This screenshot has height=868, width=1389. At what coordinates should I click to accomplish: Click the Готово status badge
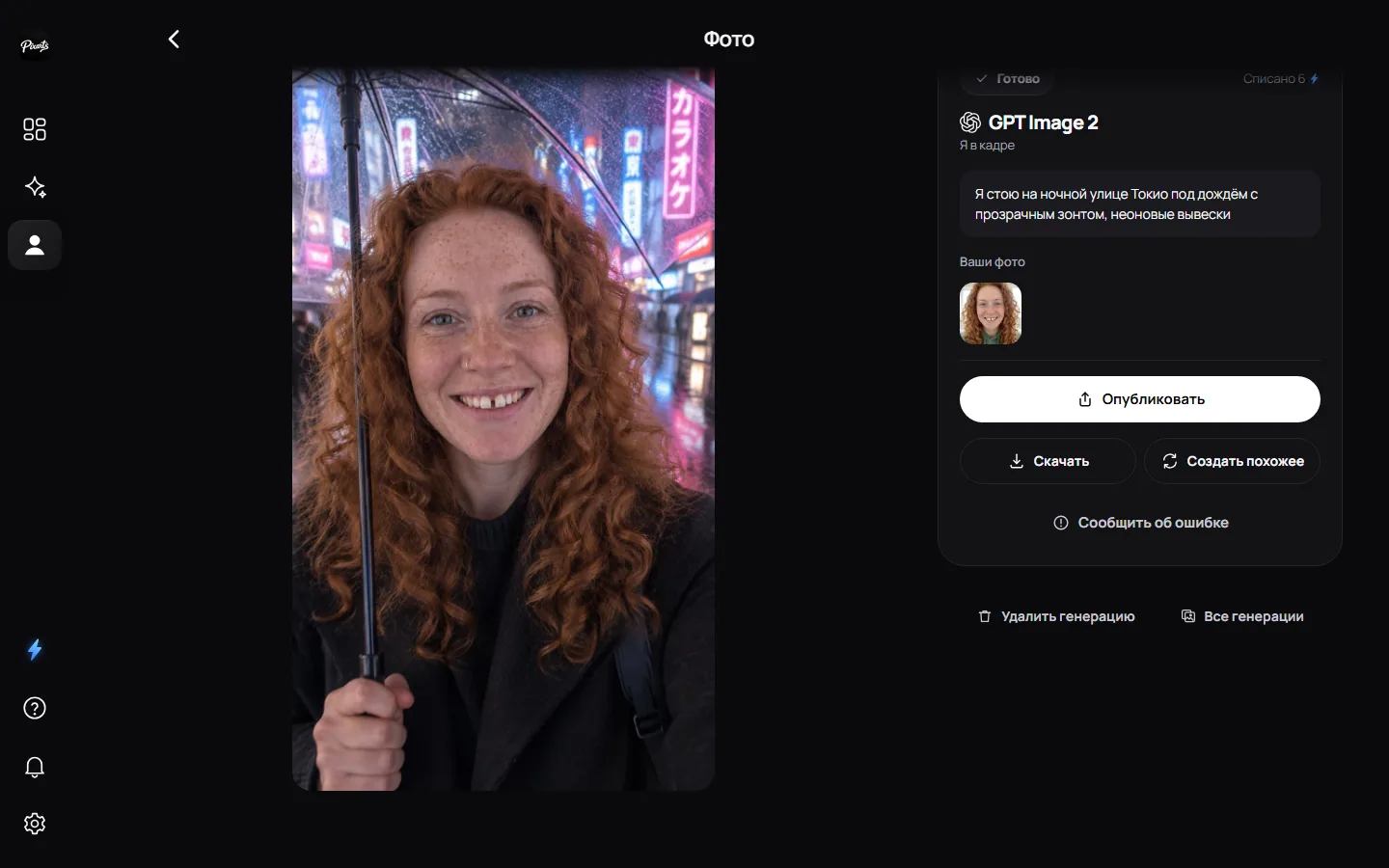coord(1007,79)
